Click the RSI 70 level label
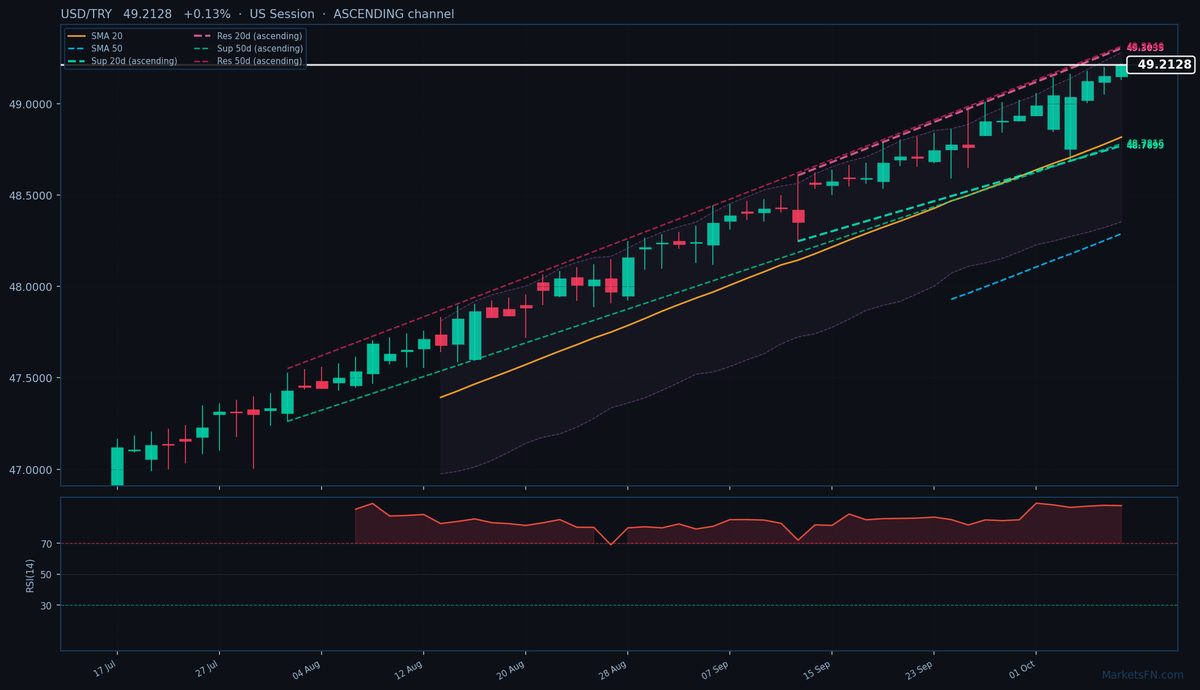The width and height of the screenshot is (1200, 690). (46, 544)
